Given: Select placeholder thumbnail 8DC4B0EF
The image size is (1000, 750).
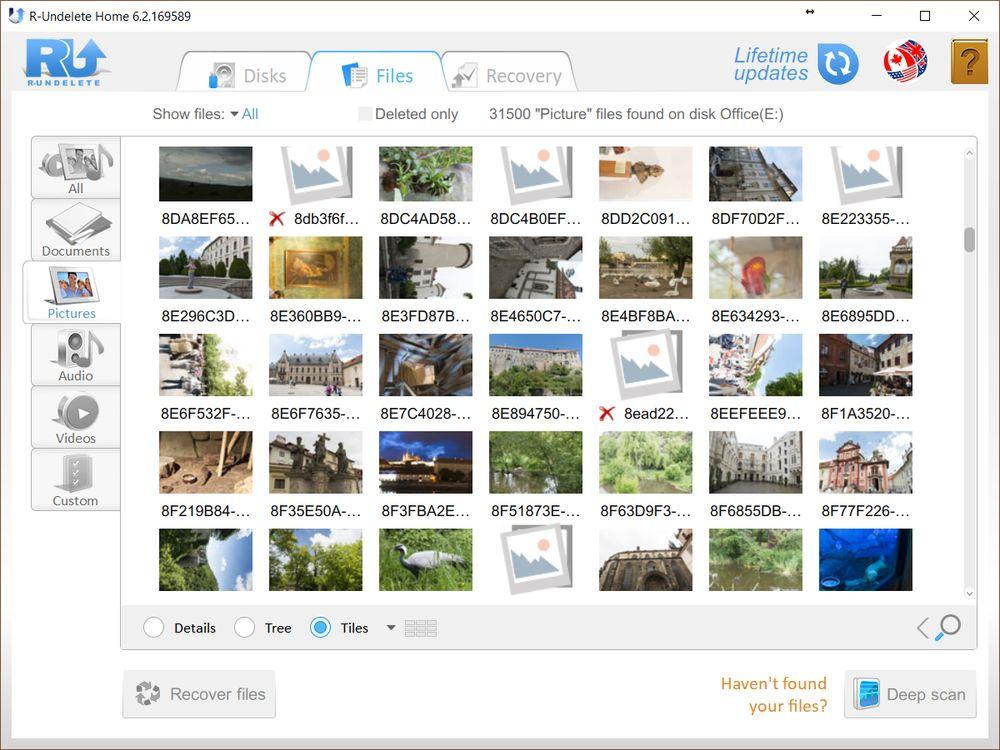Looking at the screenshot, I should [536, 175].
